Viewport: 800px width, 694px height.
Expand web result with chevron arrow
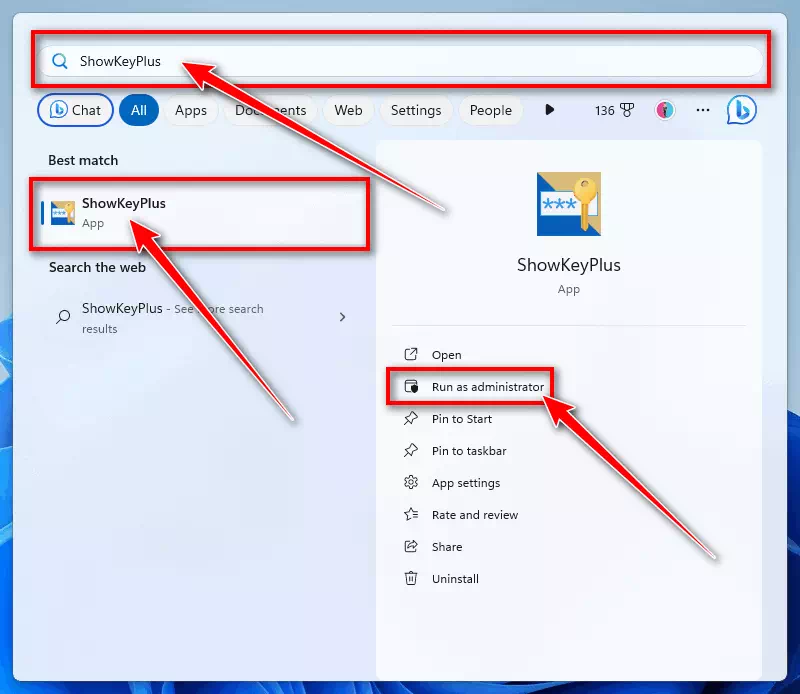pyautogui.click(x=342, y=317)
